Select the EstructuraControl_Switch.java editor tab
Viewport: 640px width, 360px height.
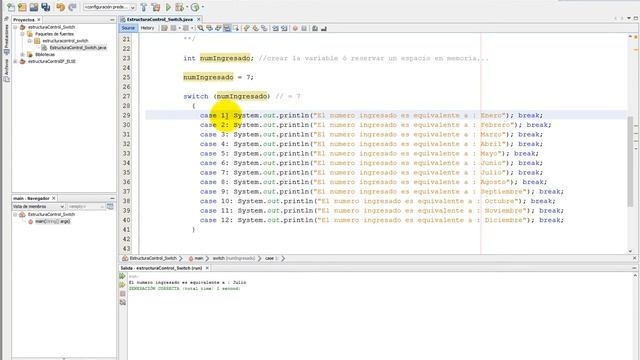click(x=159, y=19)
